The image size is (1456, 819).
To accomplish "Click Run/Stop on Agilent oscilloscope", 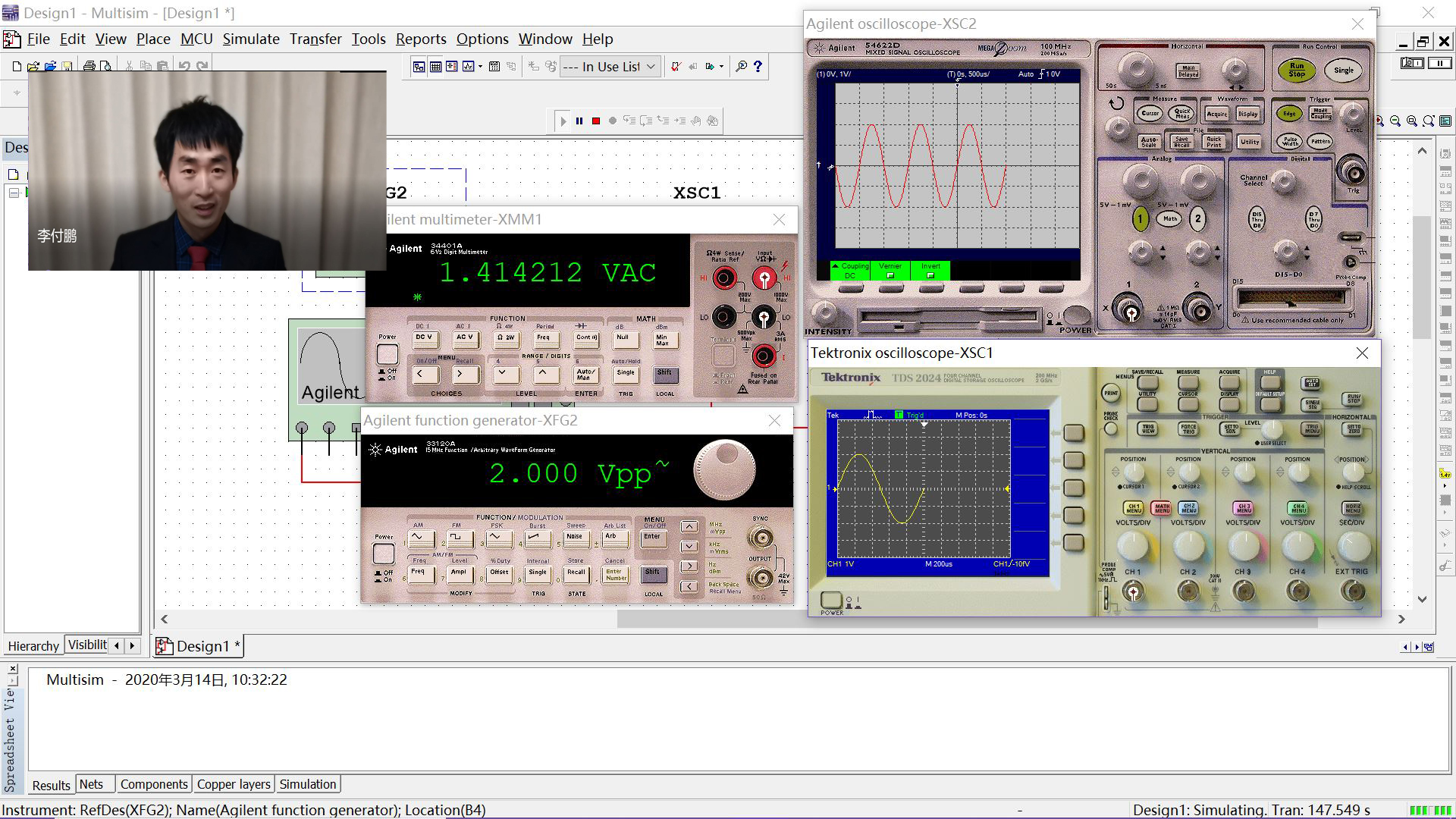I will [x=1297, y=70].
